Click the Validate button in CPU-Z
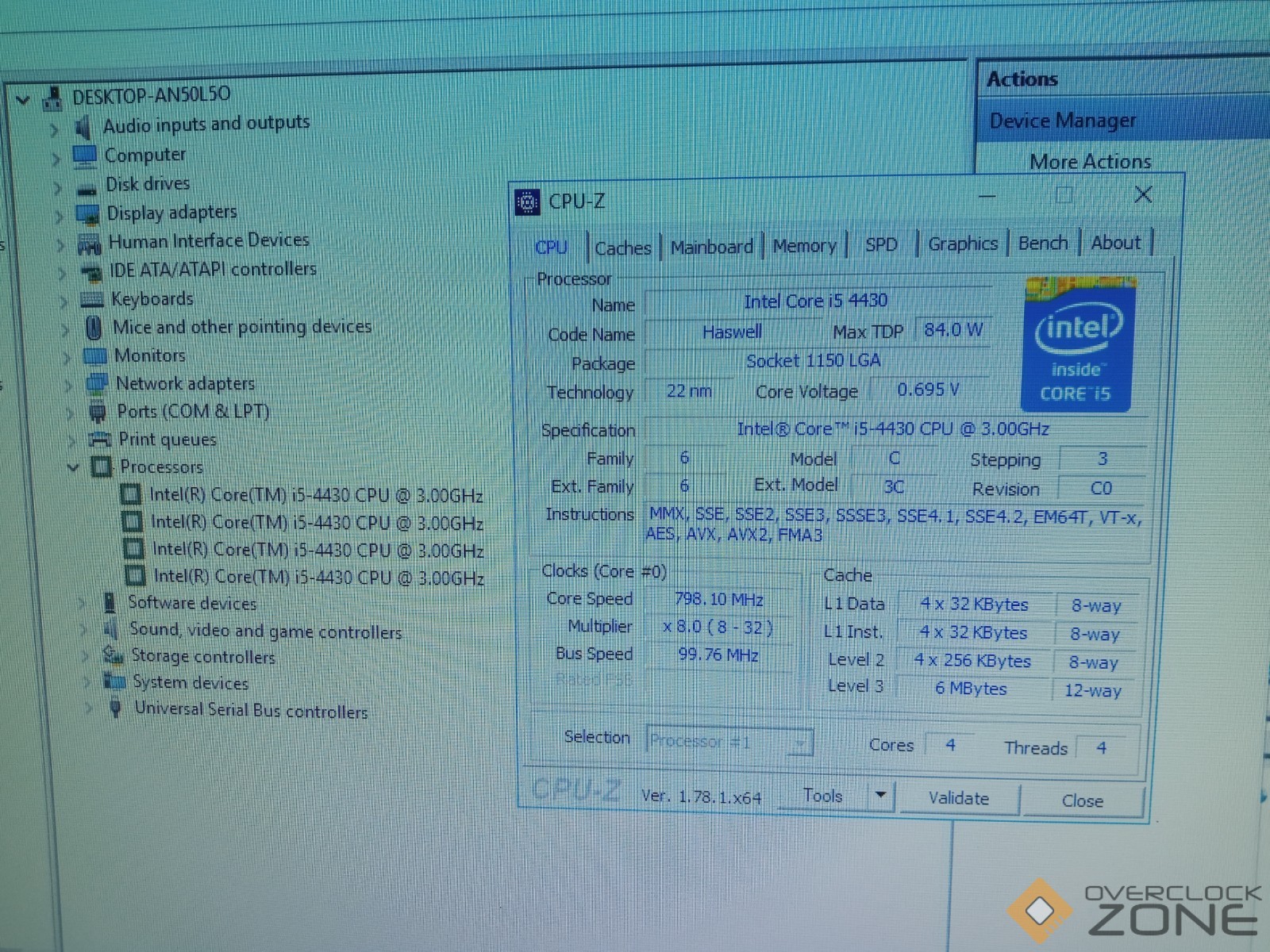Viewport: 1270px width, 952px height. click(x=959, y=798)
